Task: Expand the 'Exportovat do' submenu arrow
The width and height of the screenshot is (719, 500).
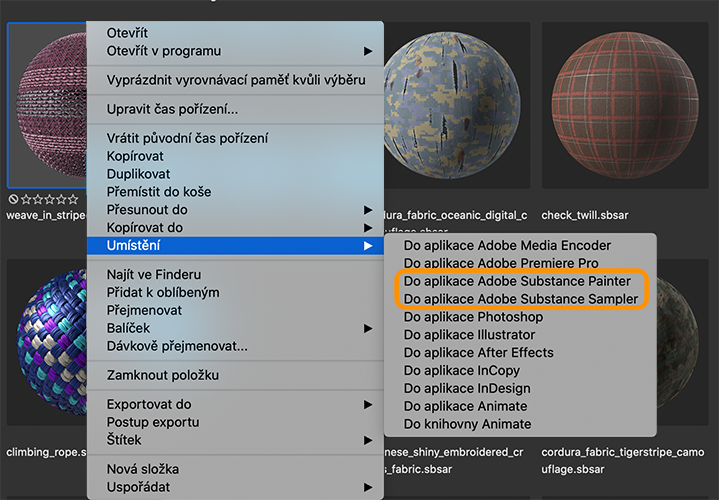Action: click(x=368, y=404)
